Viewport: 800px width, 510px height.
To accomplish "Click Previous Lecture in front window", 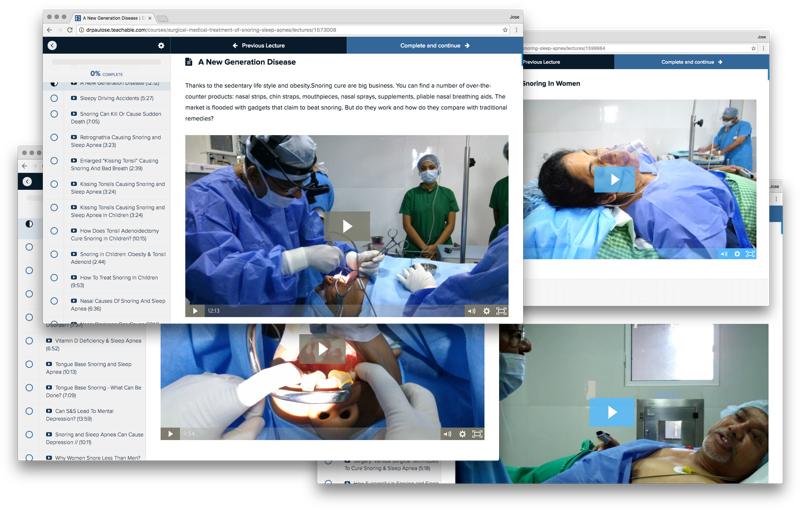I will point(259,45).
